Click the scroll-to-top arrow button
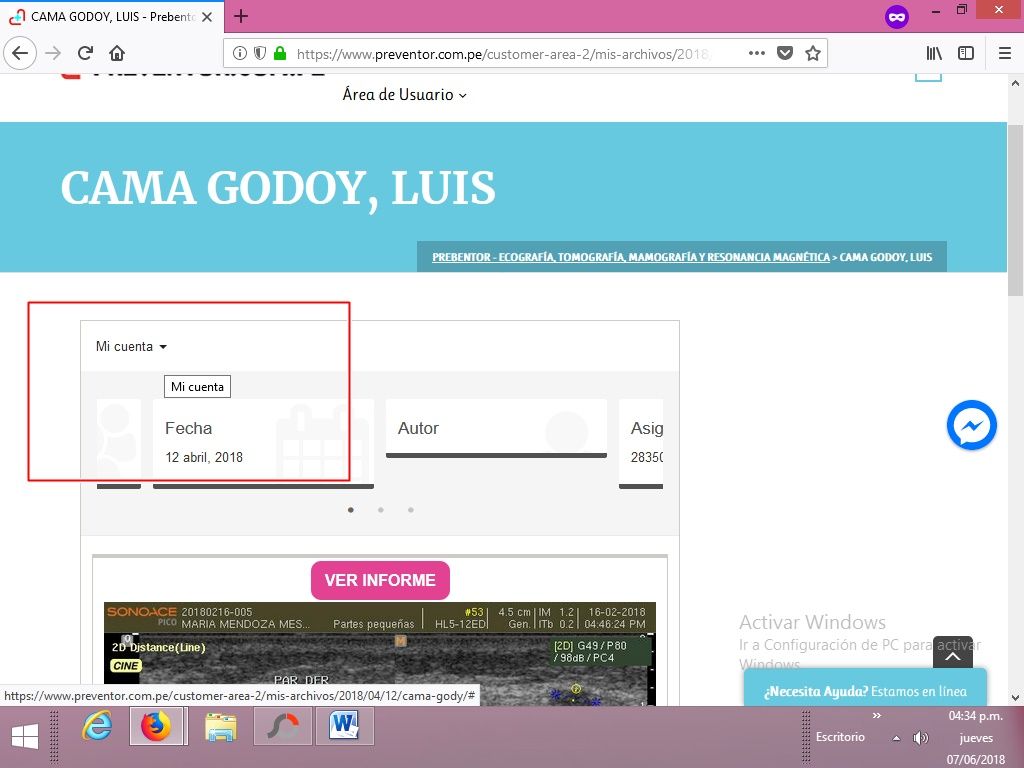This screenshot has height=768, width=1024. tap(953, 654)
